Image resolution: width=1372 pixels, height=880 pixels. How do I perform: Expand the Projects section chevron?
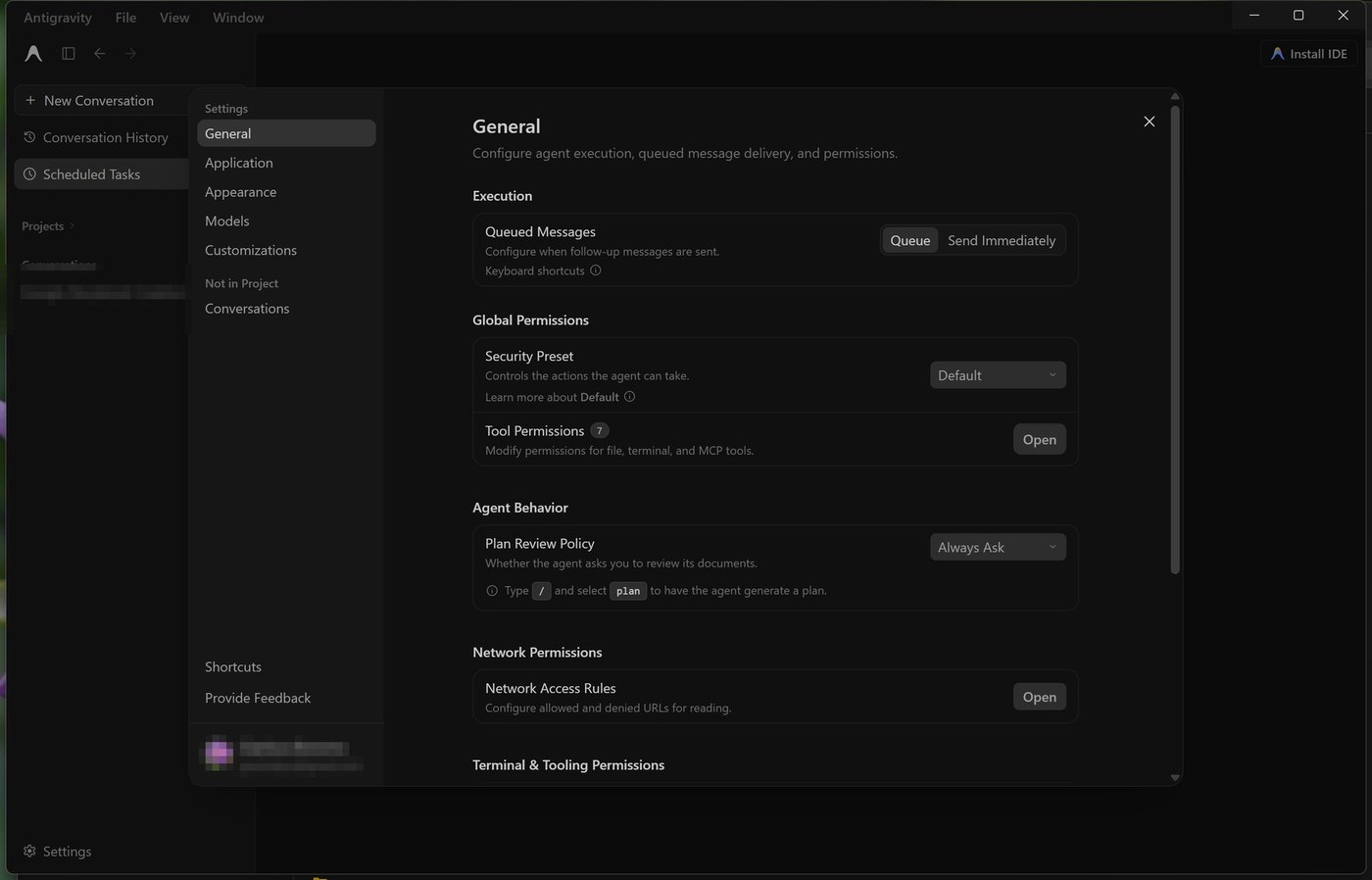pos(72,226)
